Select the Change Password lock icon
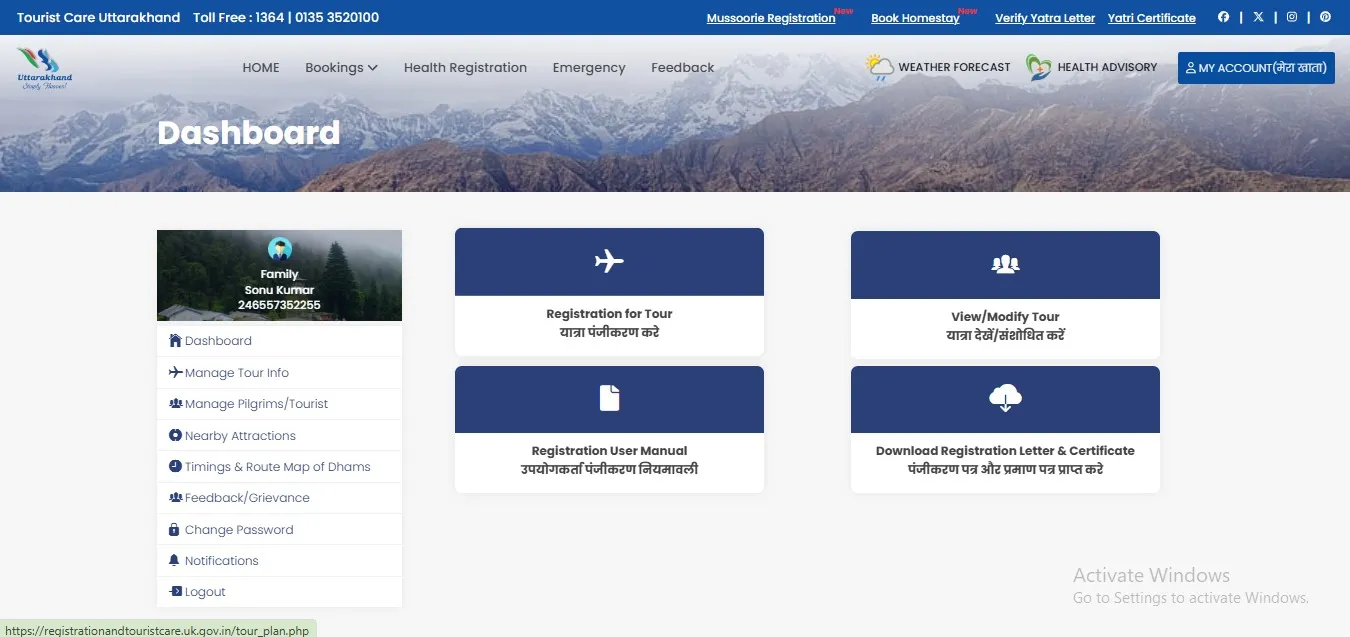 click(176, 529)
